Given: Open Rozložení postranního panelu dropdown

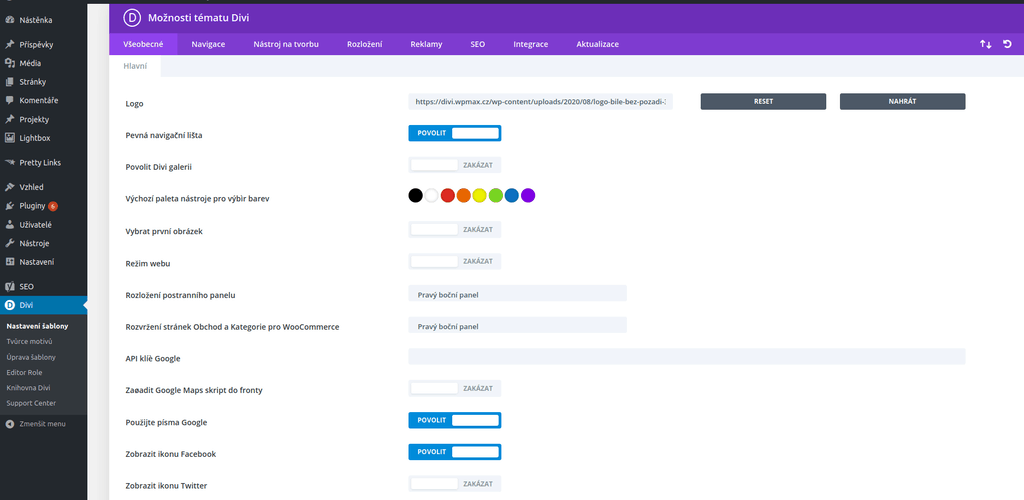Looking at the screenshot, I should pos(517,293).
